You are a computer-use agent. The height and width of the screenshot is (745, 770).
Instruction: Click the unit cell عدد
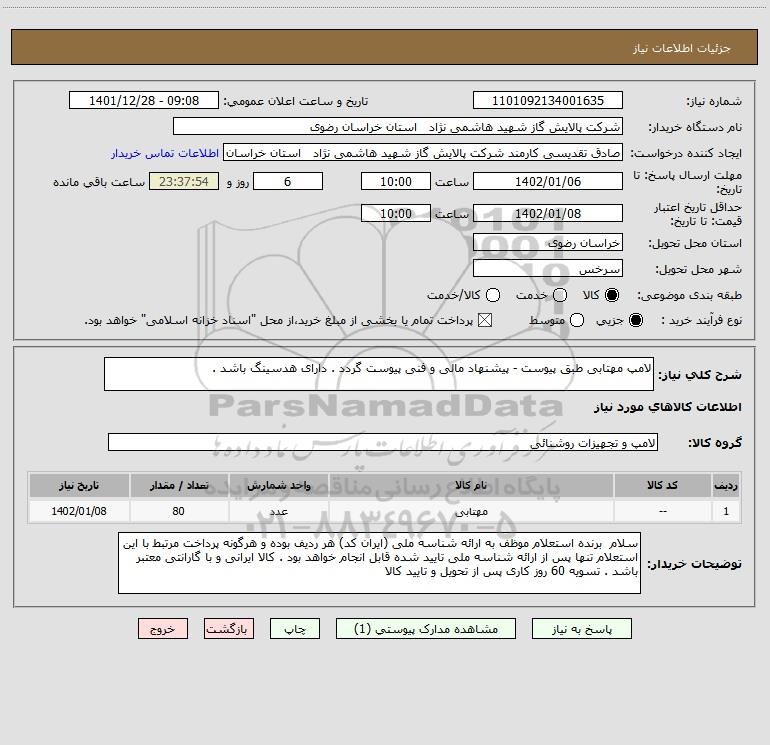278,511
